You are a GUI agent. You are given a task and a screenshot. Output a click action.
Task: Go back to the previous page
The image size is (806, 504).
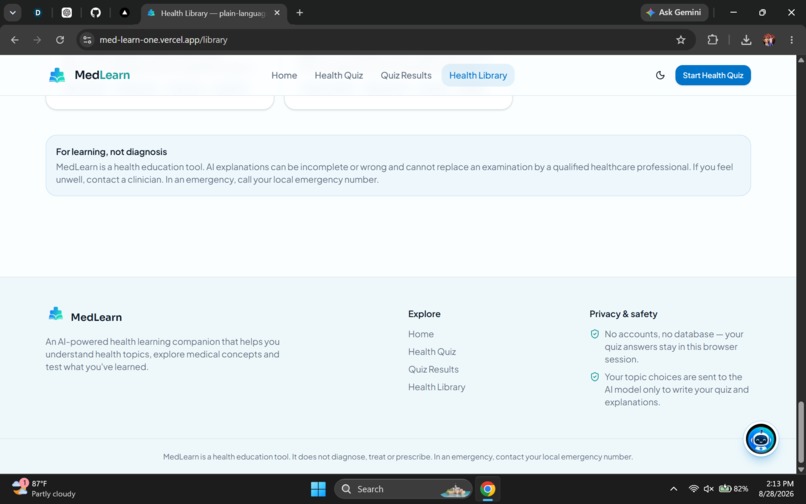click(x=15, y=40)
